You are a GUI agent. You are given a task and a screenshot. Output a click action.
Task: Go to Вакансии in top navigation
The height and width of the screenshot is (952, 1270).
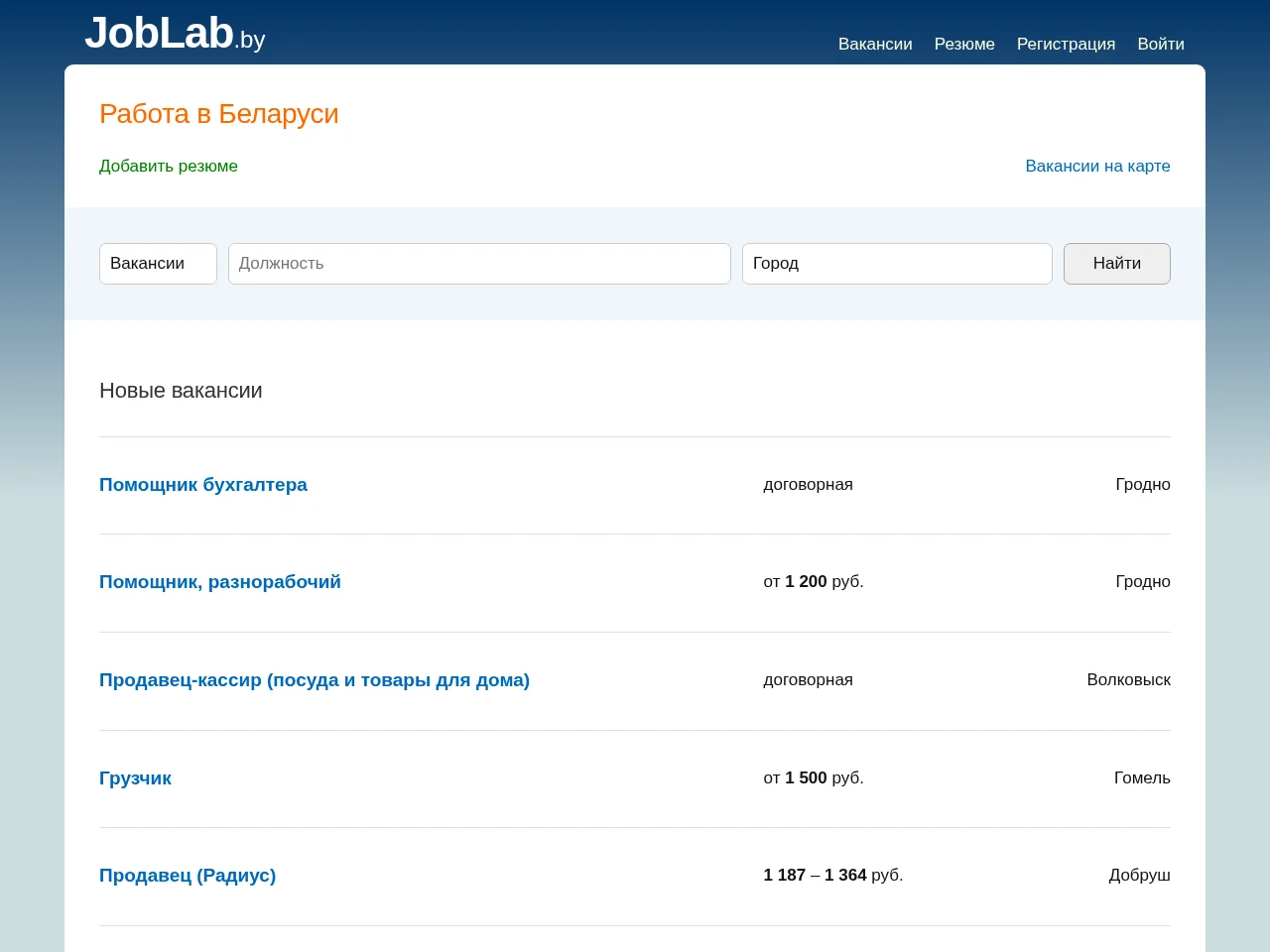(x=875, y=44)
